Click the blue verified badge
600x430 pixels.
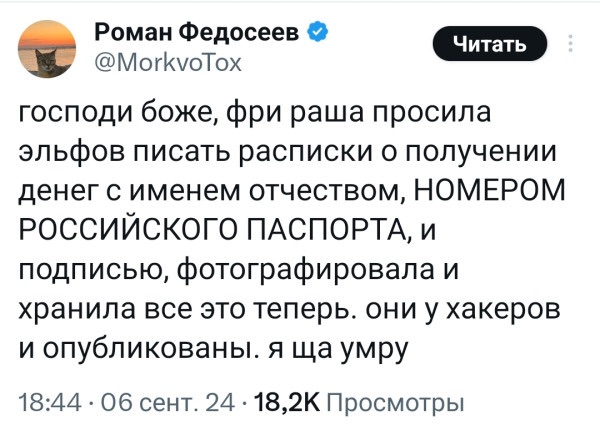[316, 34]
